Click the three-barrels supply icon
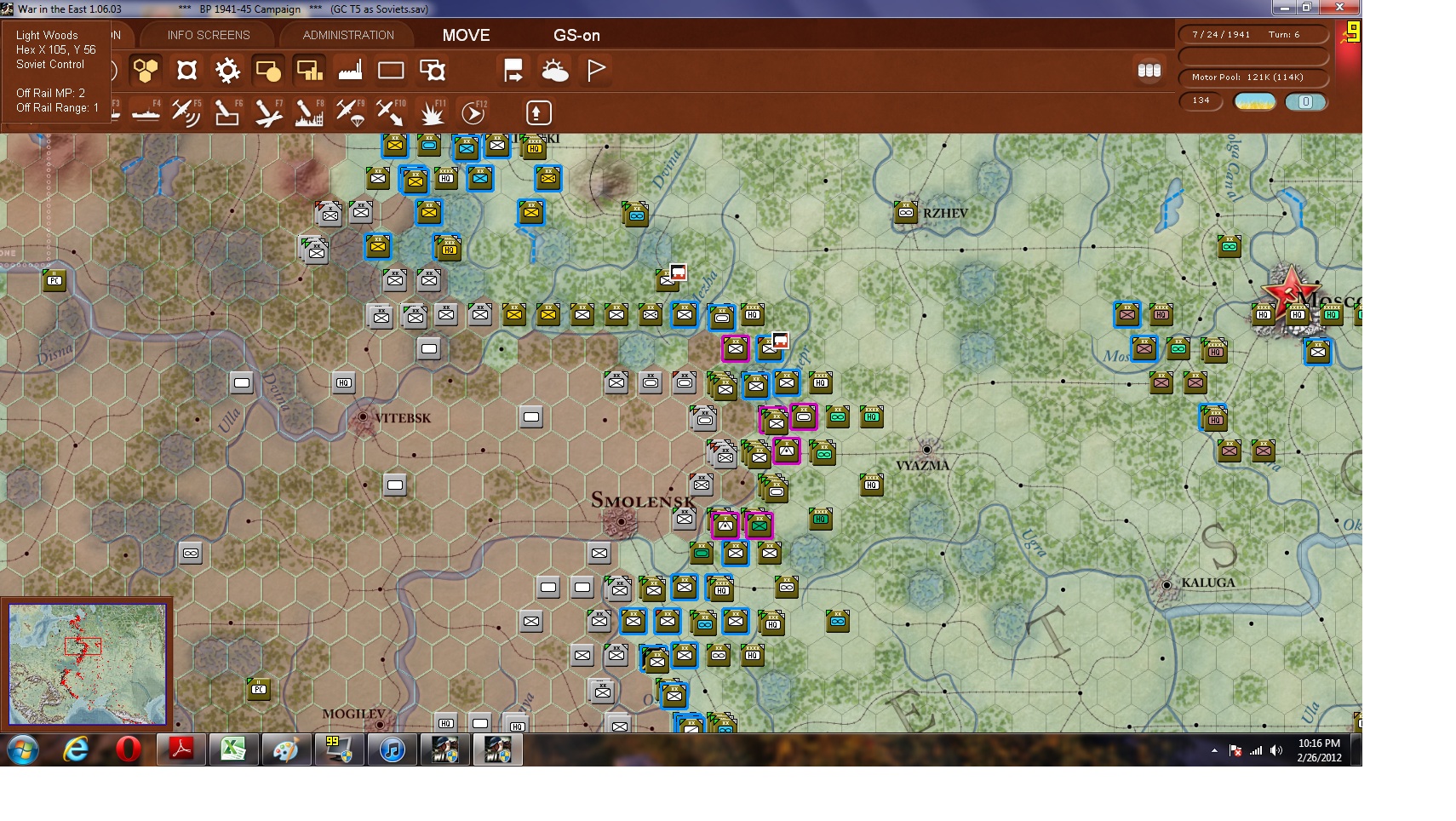 point(1149,70)
